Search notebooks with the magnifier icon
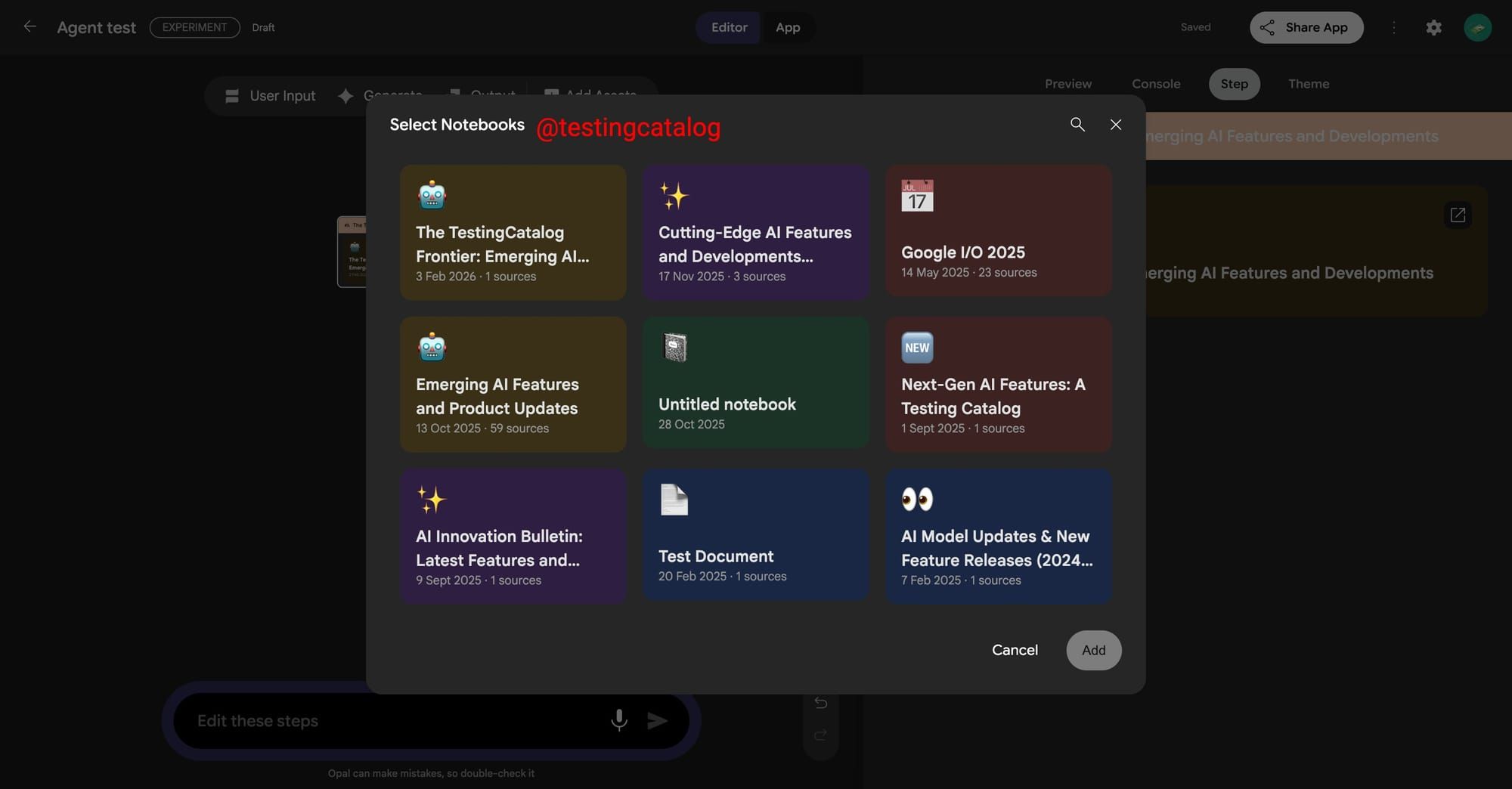The image size is (1512, 789). 1077,124
